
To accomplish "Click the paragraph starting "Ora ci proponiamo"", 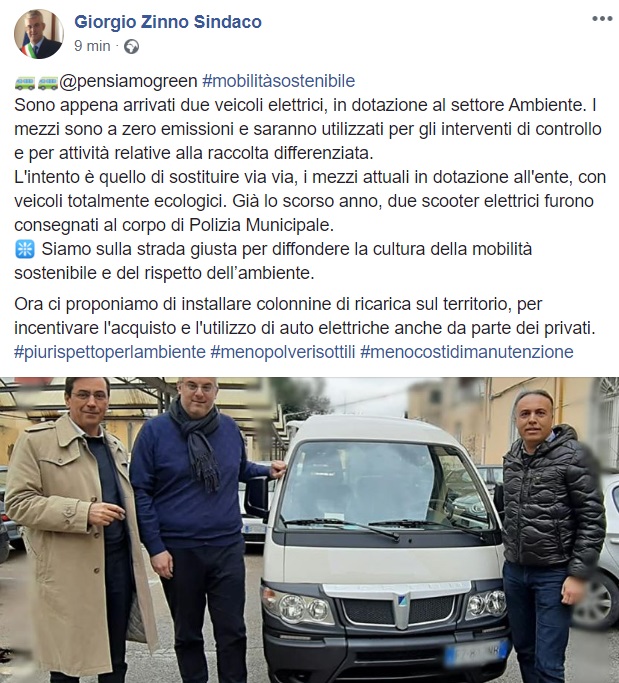I will tap(304, 316).
